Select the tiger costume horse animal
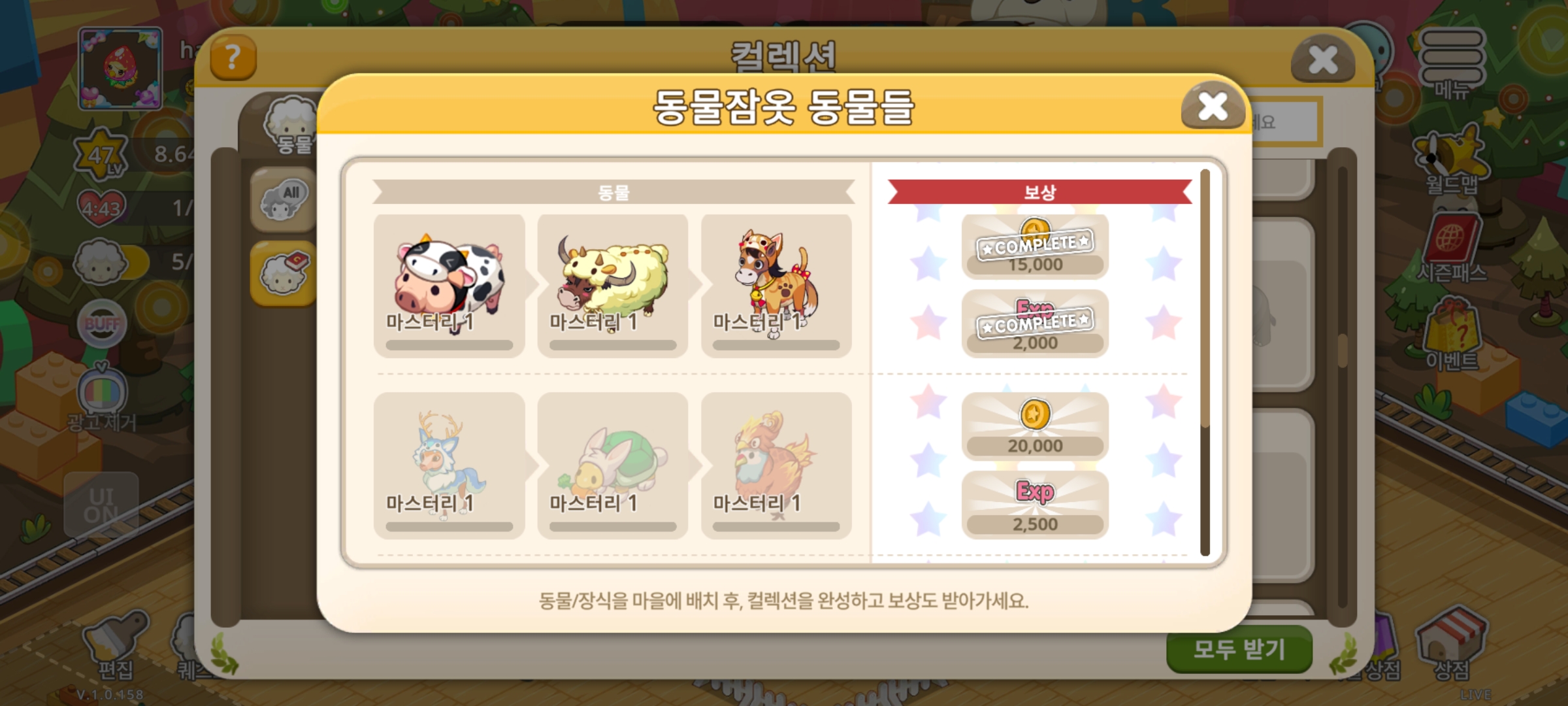Image resolution: width=1568 pixels, height=706 pixels. pyautogui.click(x=776, y=286)
